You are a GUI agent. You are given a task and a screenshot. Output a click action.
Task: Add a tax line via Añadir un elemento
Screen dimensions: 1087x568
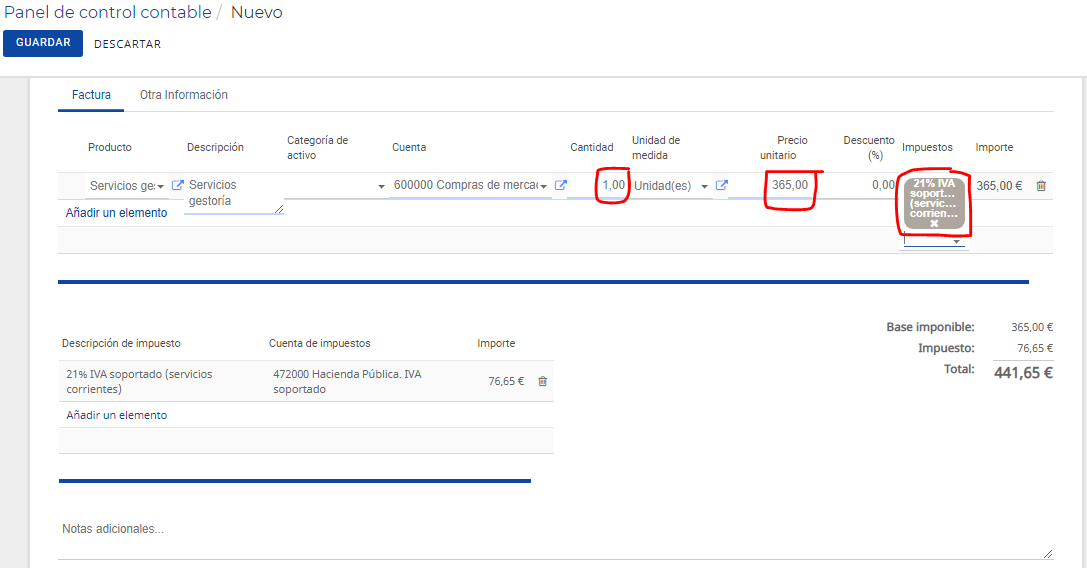pyautogui.click(x=116, y=415)
